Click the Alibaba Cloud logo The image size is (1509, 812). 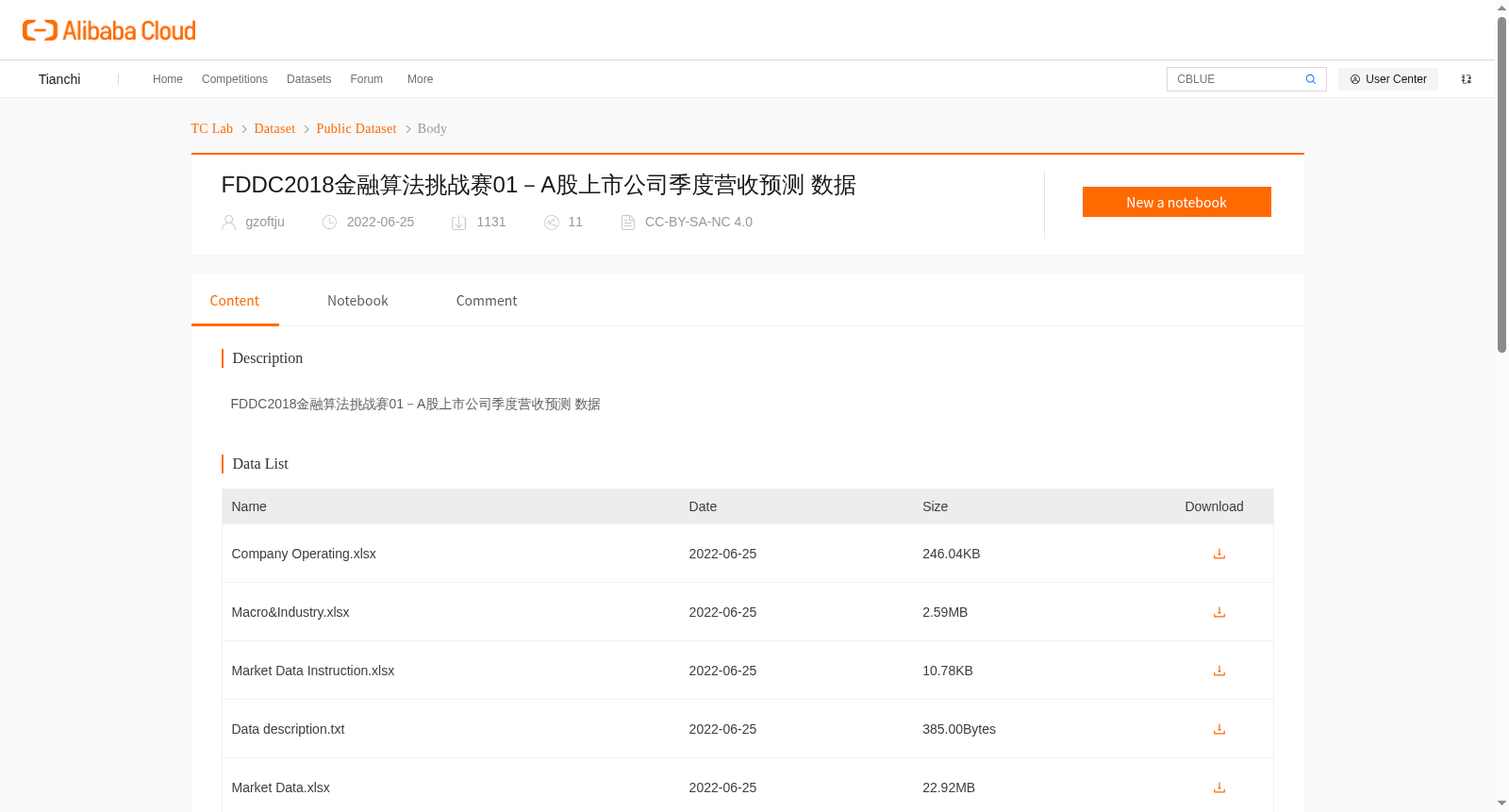tap(109, 30)
